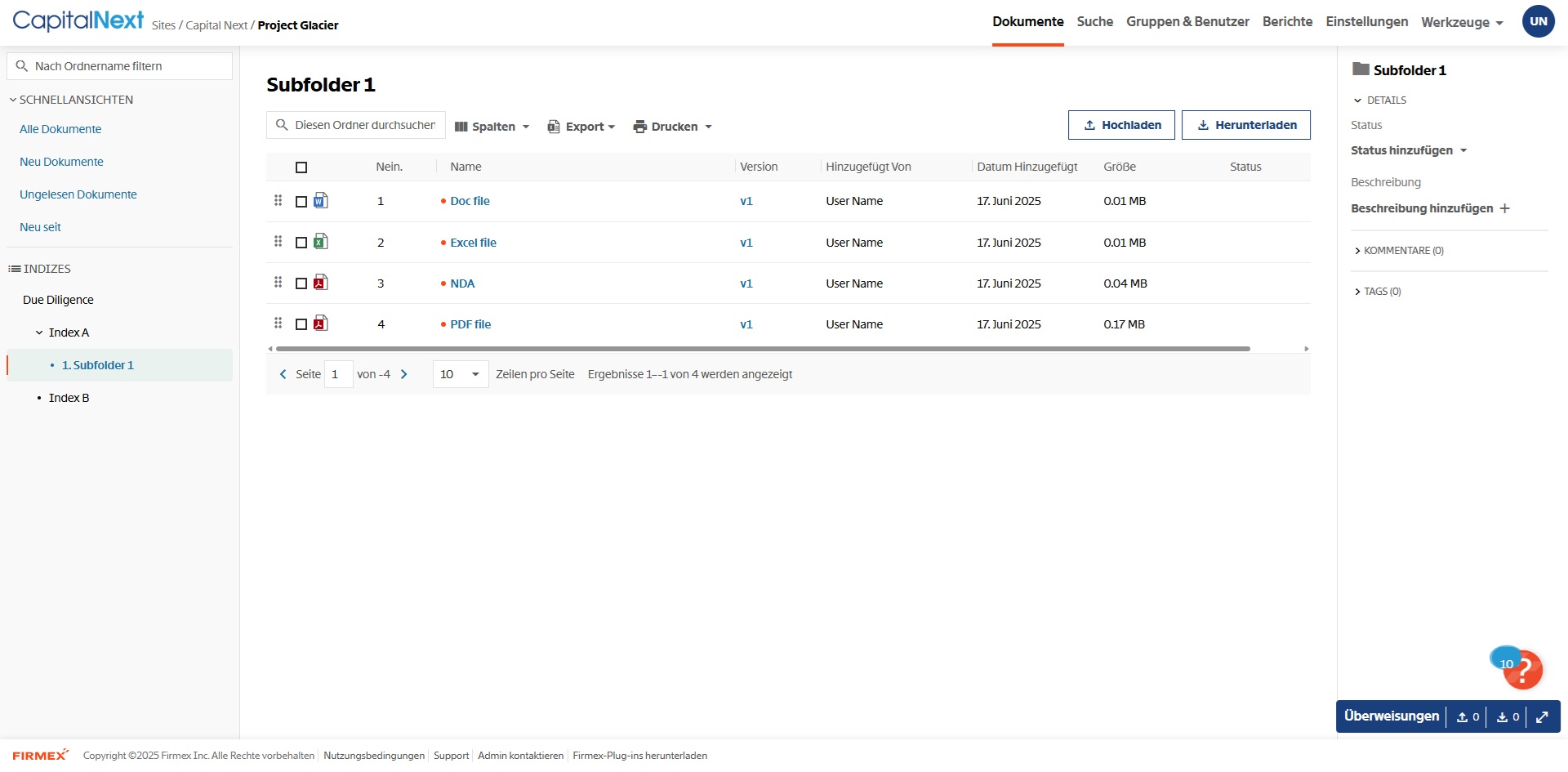Click the plus next to Beschreibung hinzufügen
Viewport: 1568px width, 772px height.
point(1504,208)
